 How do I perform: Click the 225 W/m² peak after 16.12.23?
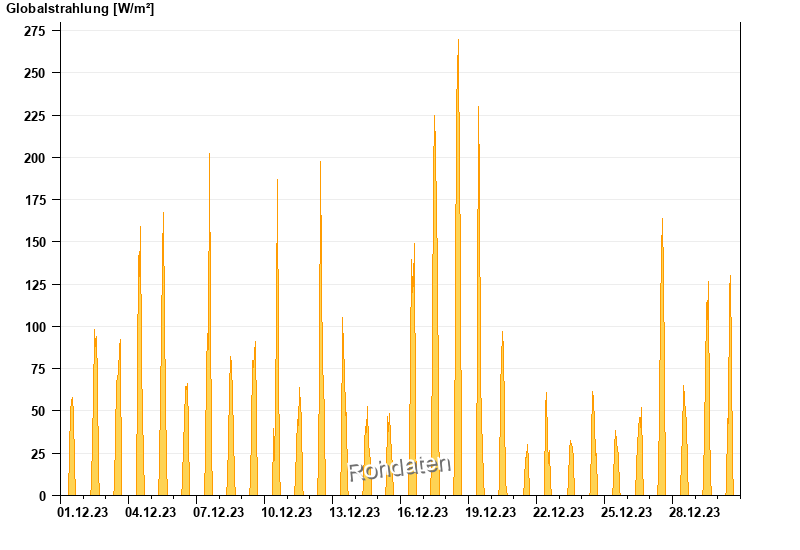coord(435,305)
